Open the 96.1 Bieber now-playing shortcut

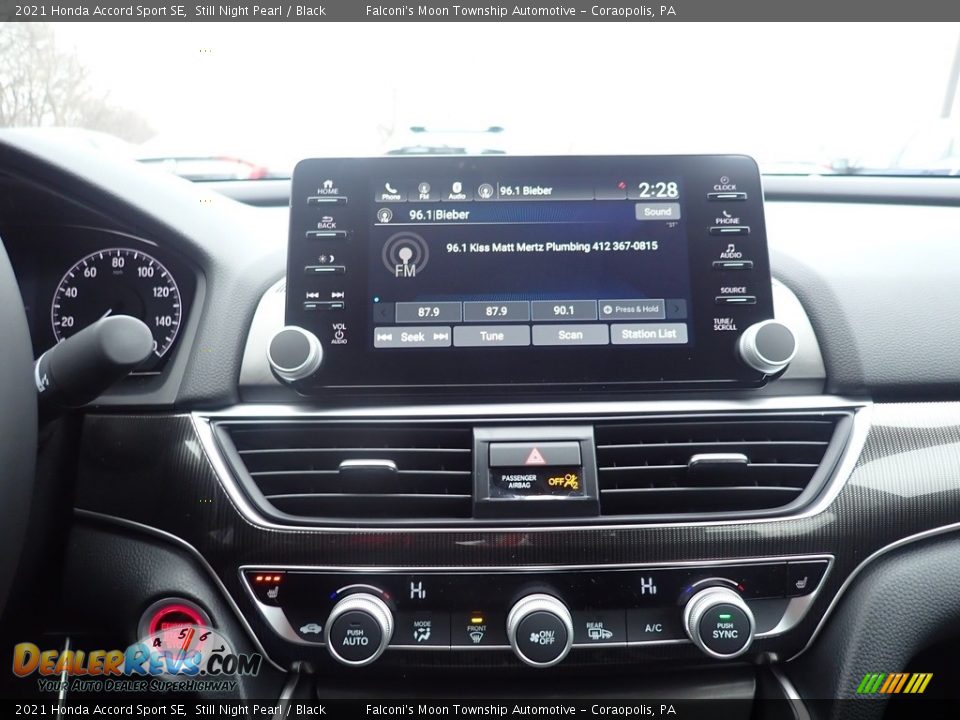[533, 191]
